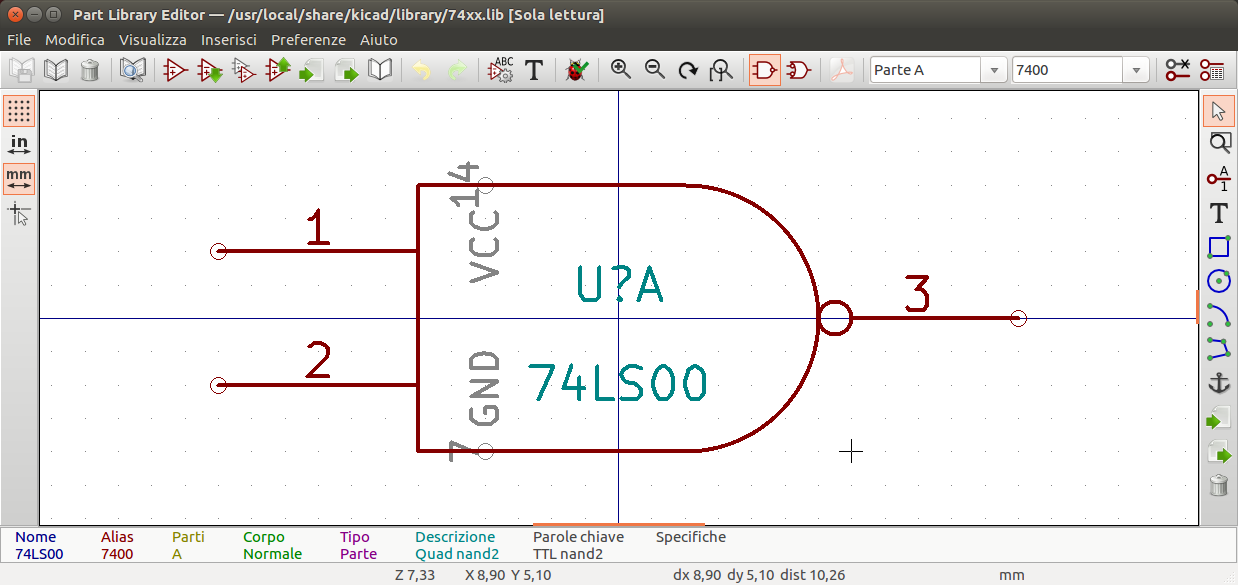This screenshot has width=1238, height=585.
Task: Click pin 2 on the NAND gate
Action: tap(317, 384)
